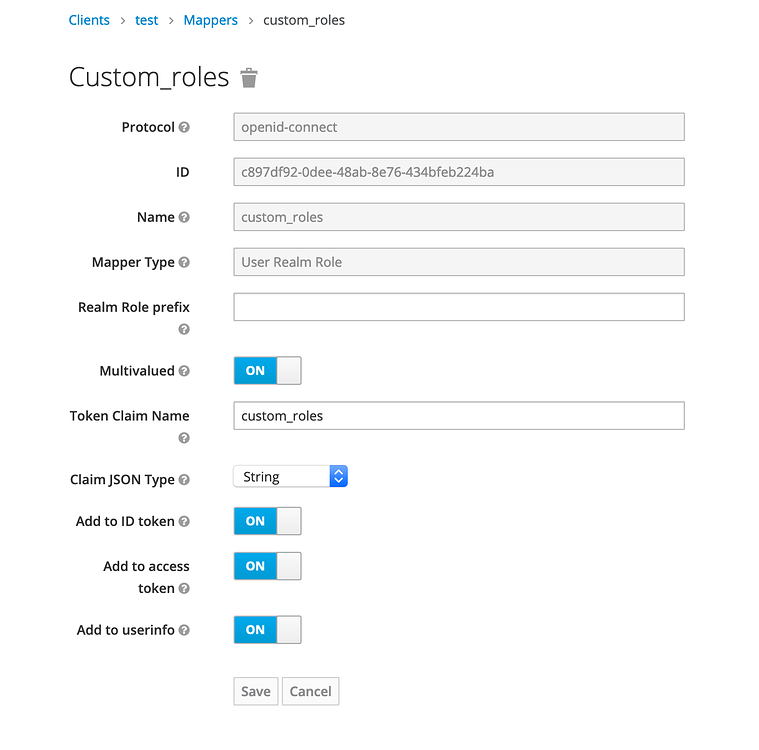Navigate to Mappers breadcrumb
The image size is (759, 750).
point(211,20)
